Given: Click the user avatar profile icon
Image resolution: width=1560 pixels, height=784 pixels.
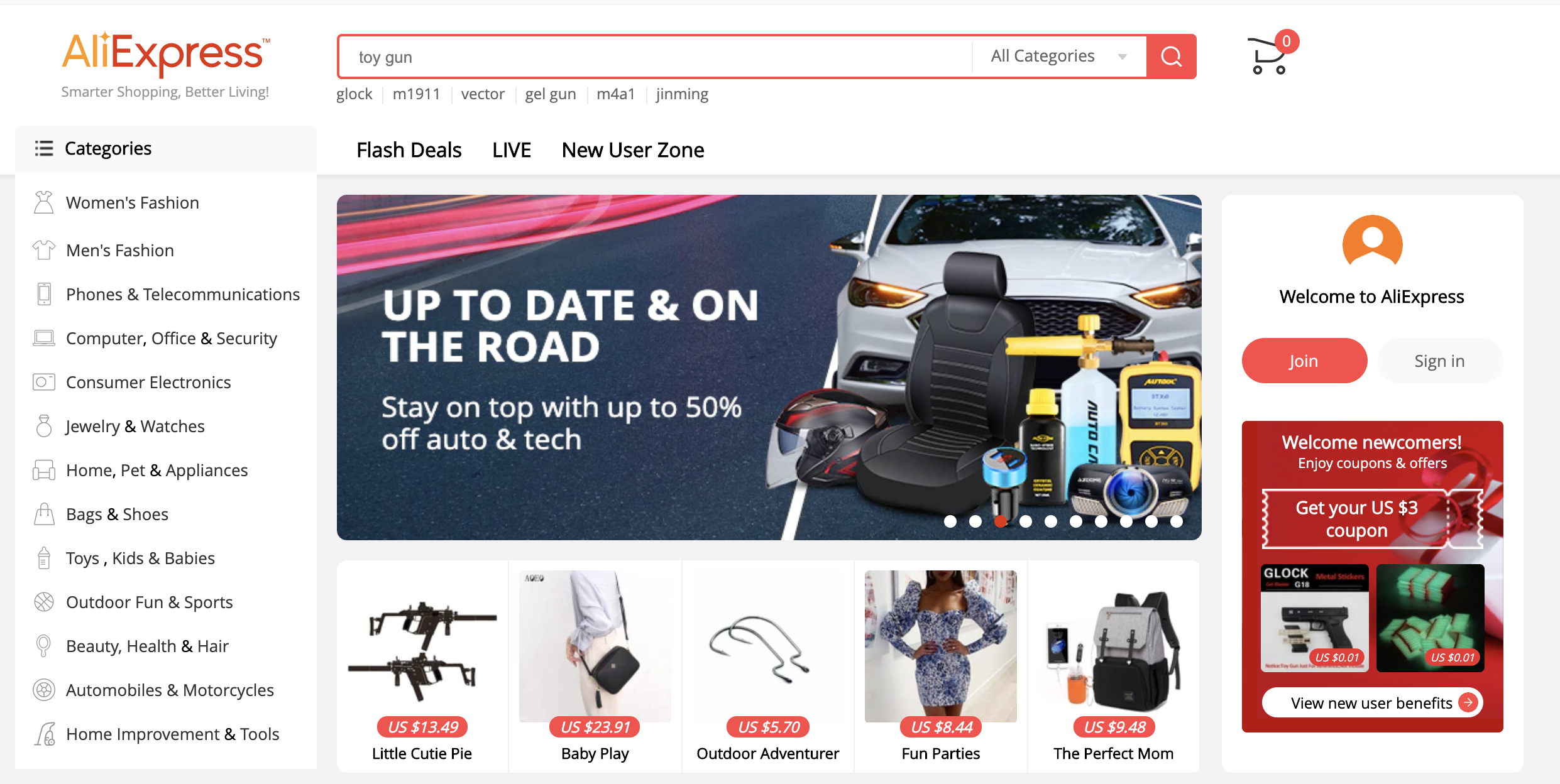Looking at the screenshot, I should pyautogui.click(x=1372, y=242).
